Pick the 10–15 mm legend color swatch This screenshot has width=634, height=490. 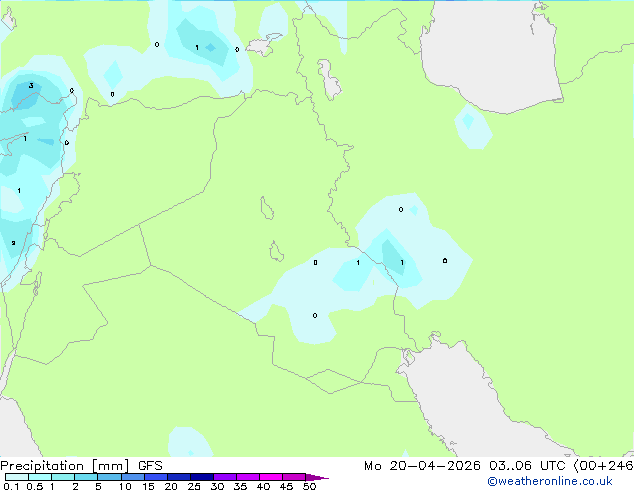(x=133, y=477)
